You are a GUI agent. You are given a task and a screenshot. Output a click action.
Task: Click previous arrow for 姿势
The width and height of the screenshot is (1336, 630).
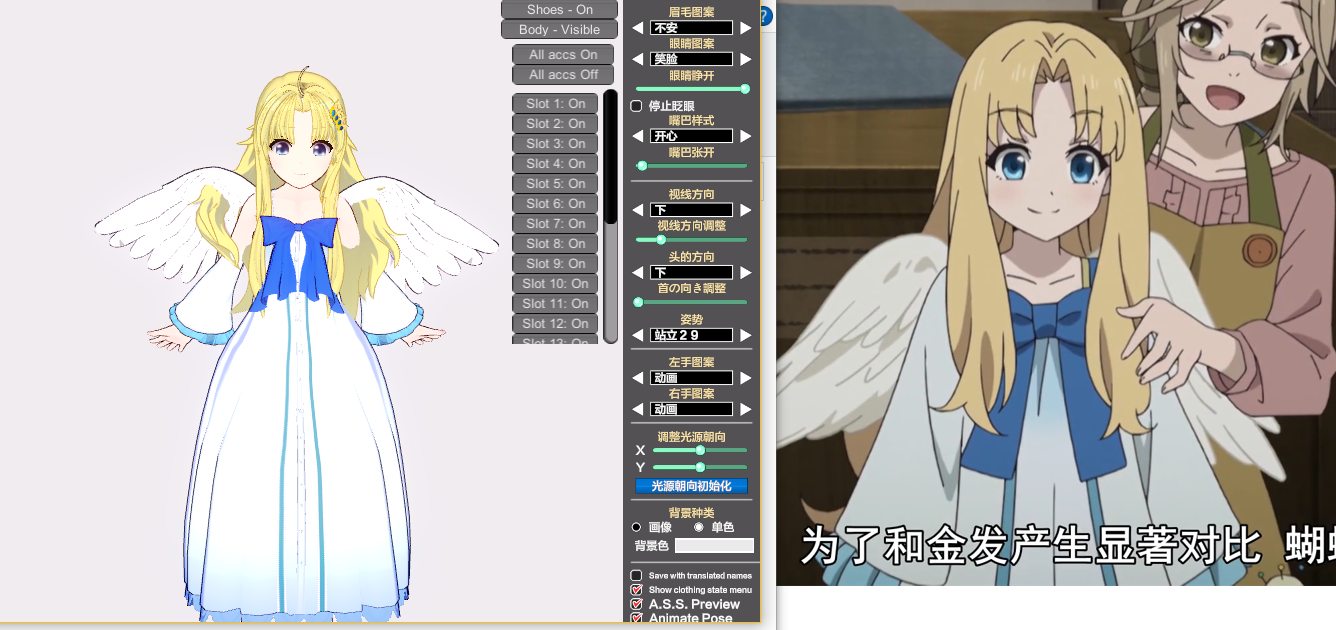[x=638, y=335]
